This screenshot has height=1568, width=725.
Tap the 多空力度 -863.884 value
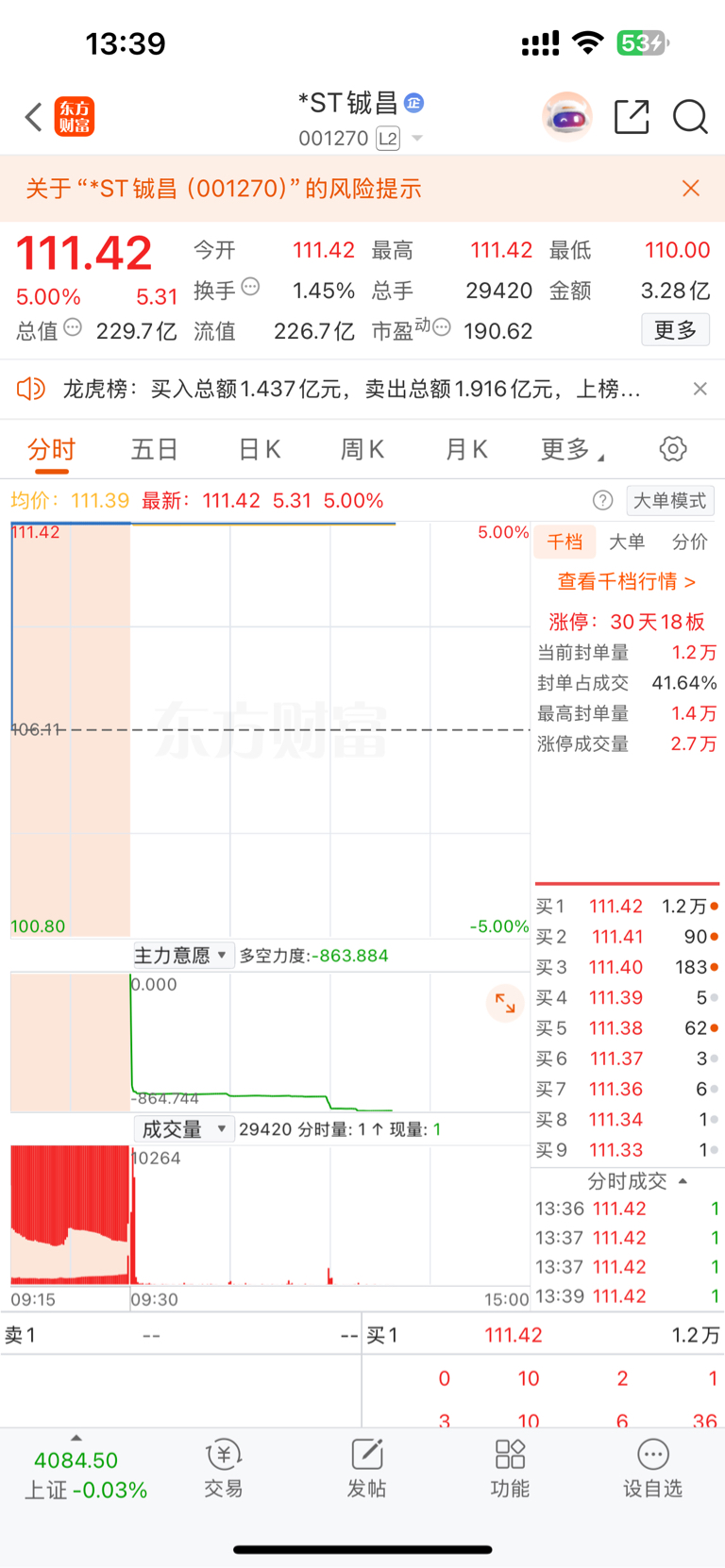(313, 956)
